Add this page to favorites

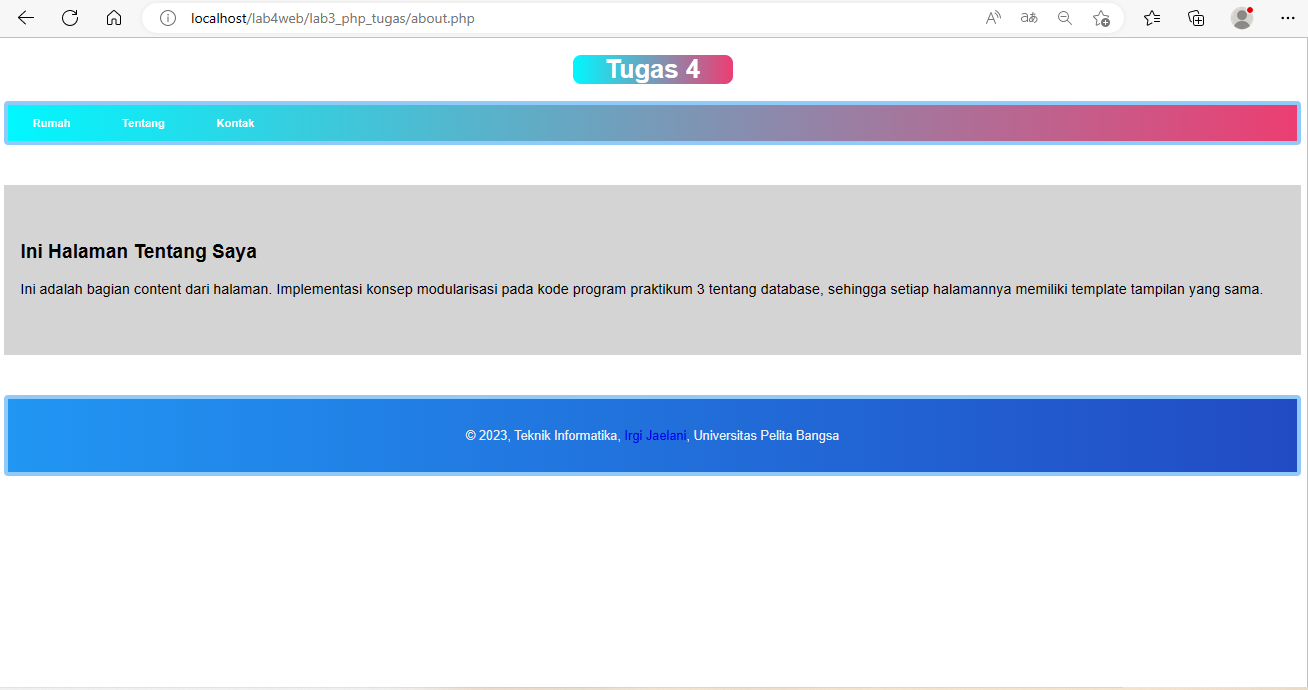(1101, 18)
